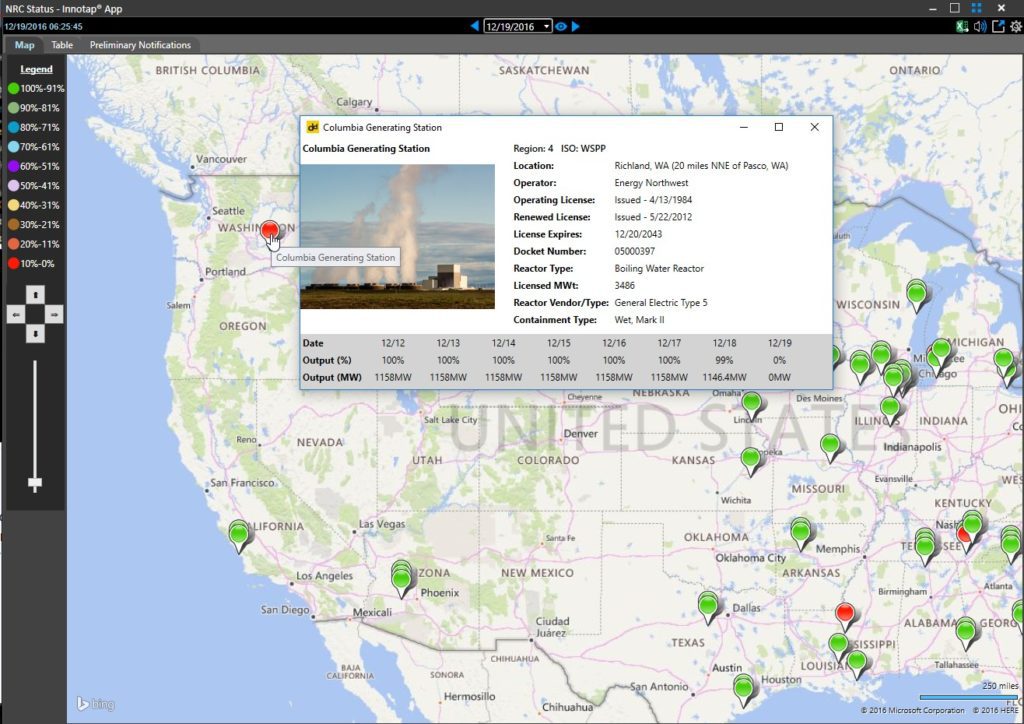Image resolution: width=1024 pixels, height=724 pixels.
Task: Select the green plant pin near Phoenix, Arizona
Action: (402, 577)
